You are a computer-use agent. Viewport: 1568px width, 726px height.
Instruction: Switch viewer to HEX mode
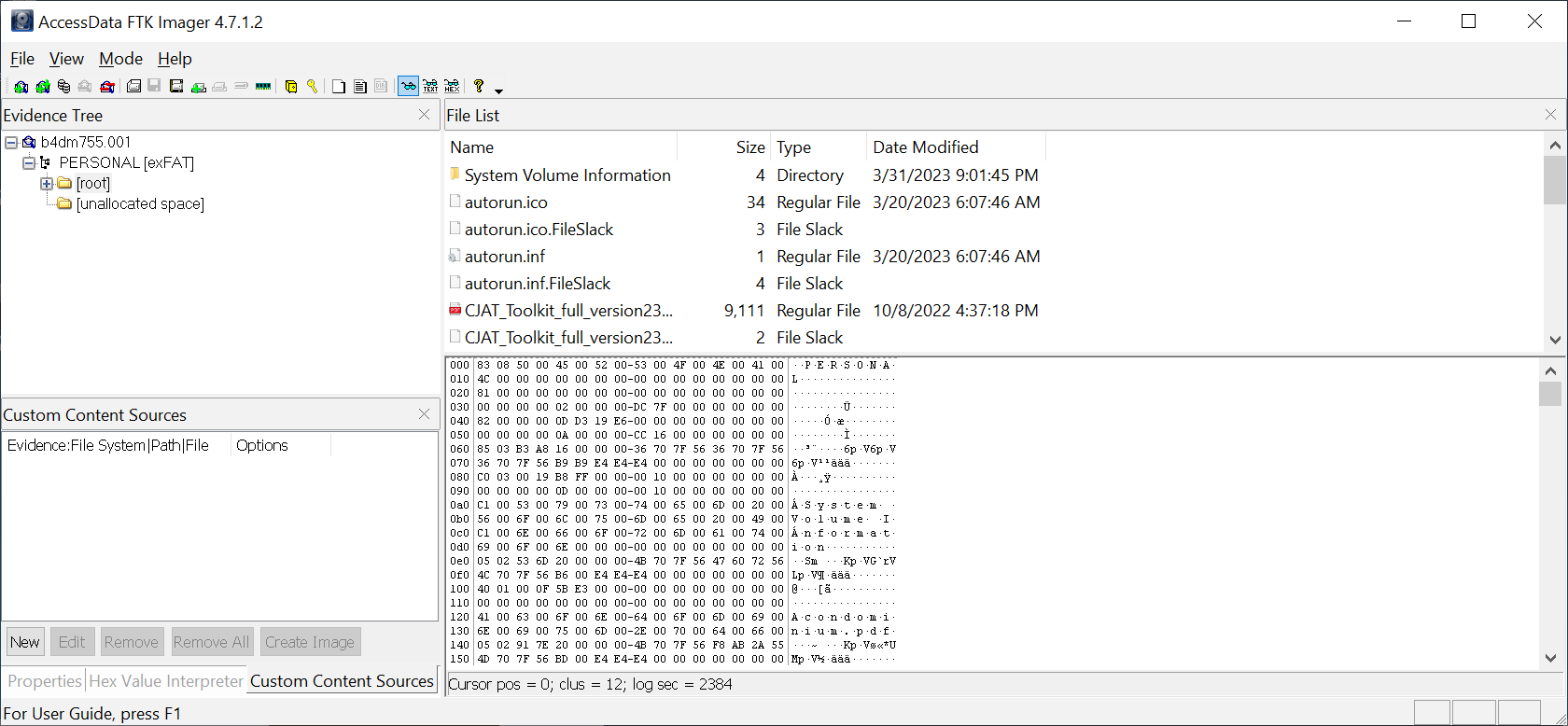point(452,87)
